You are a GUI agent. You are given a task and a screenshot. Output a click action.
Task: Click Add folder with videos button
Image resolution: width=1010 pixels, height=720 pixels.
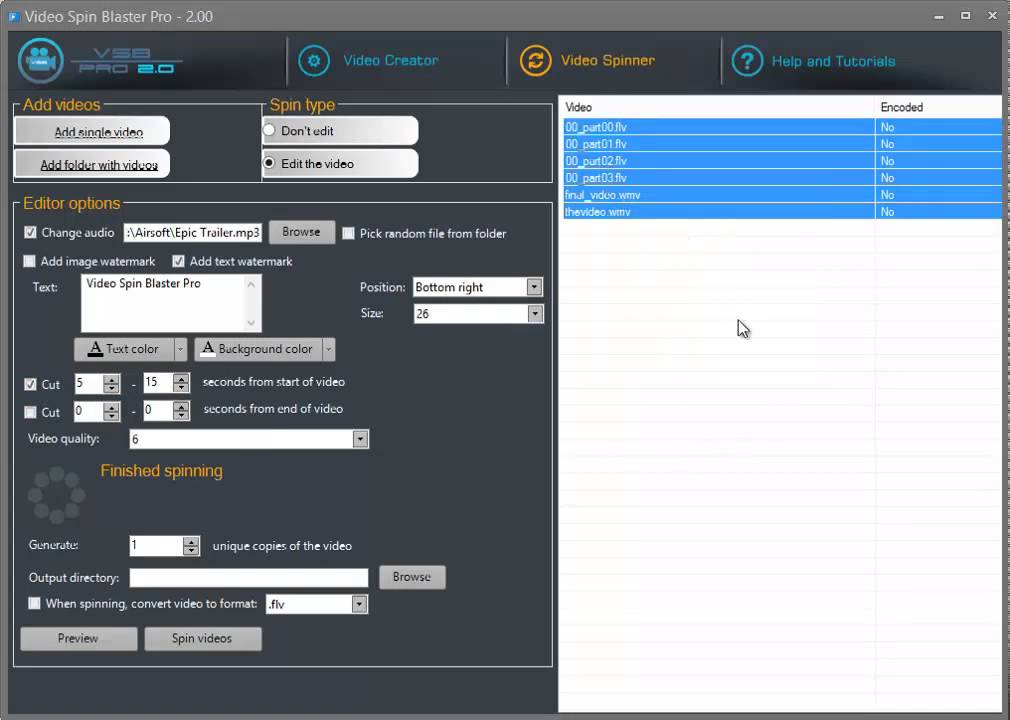92,164
